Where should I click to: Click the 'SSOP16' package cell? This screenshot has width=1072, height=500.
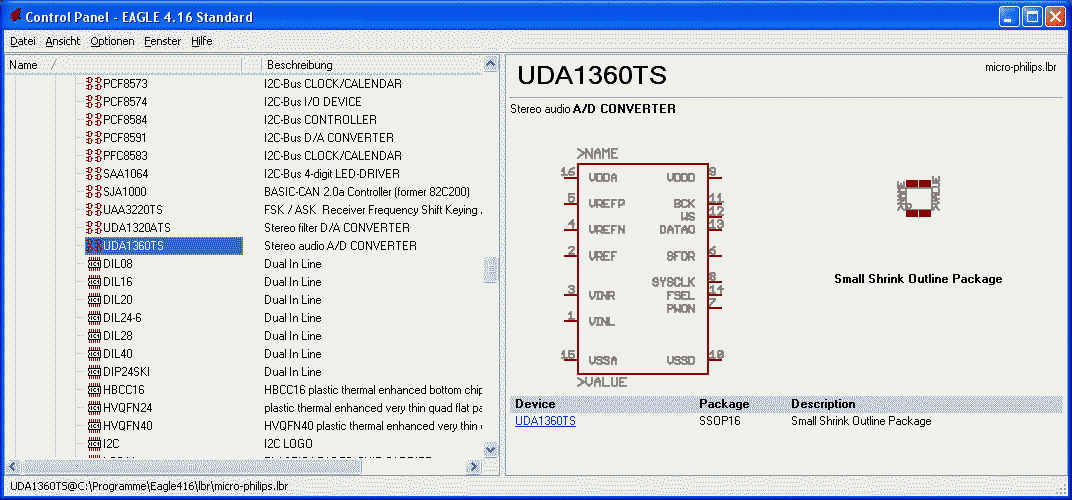coord(719,421)
